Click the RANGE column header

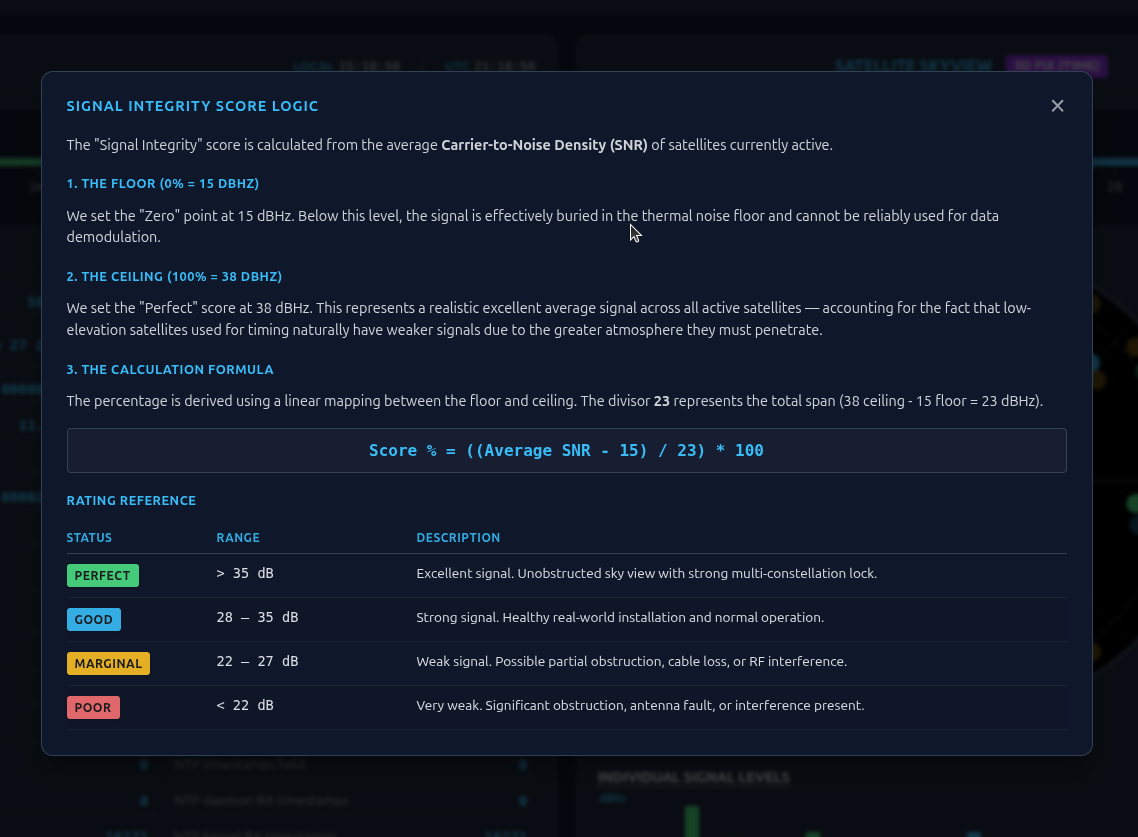click(238, 537)
